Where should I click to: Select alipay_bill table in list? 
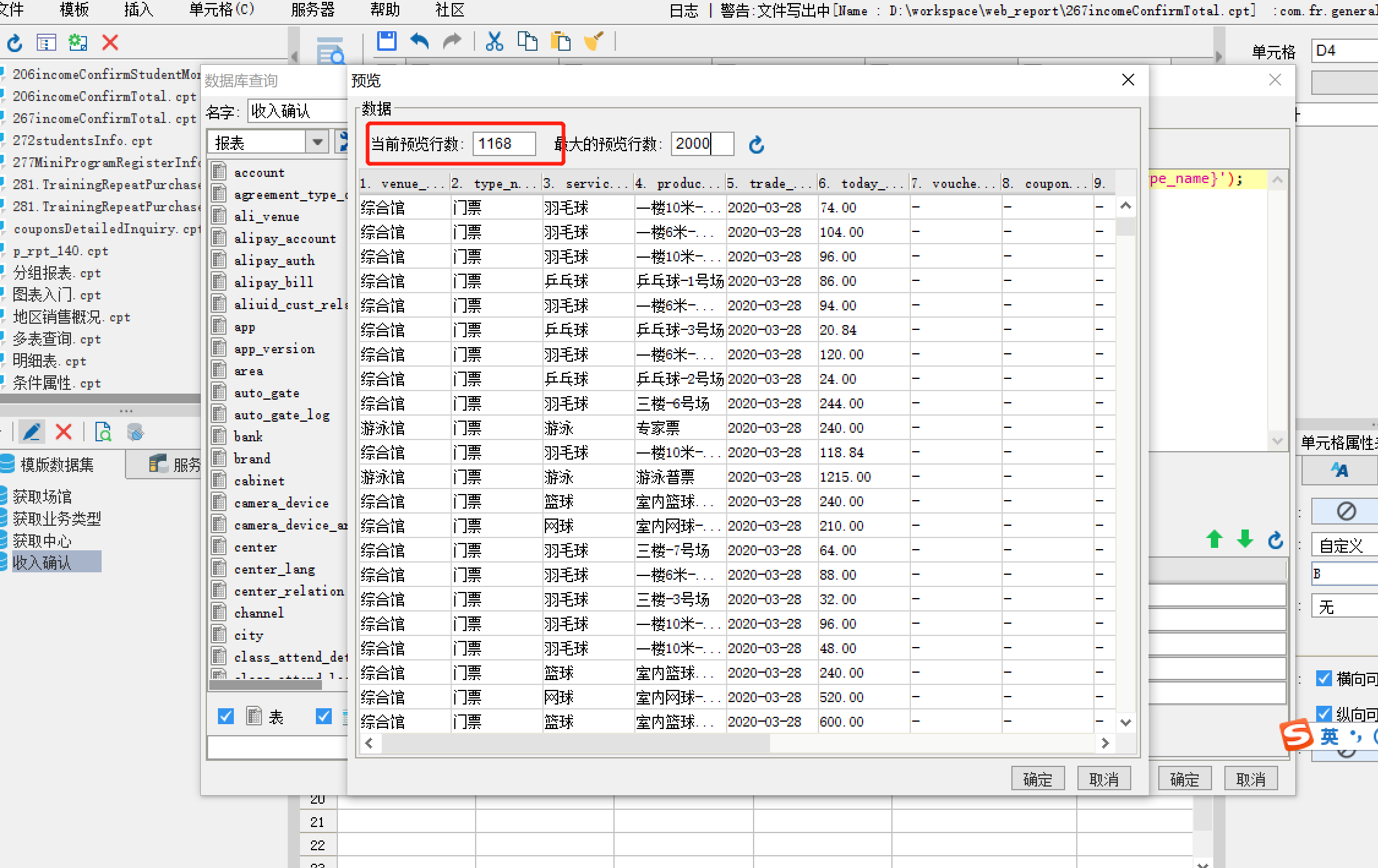[273, 282]
